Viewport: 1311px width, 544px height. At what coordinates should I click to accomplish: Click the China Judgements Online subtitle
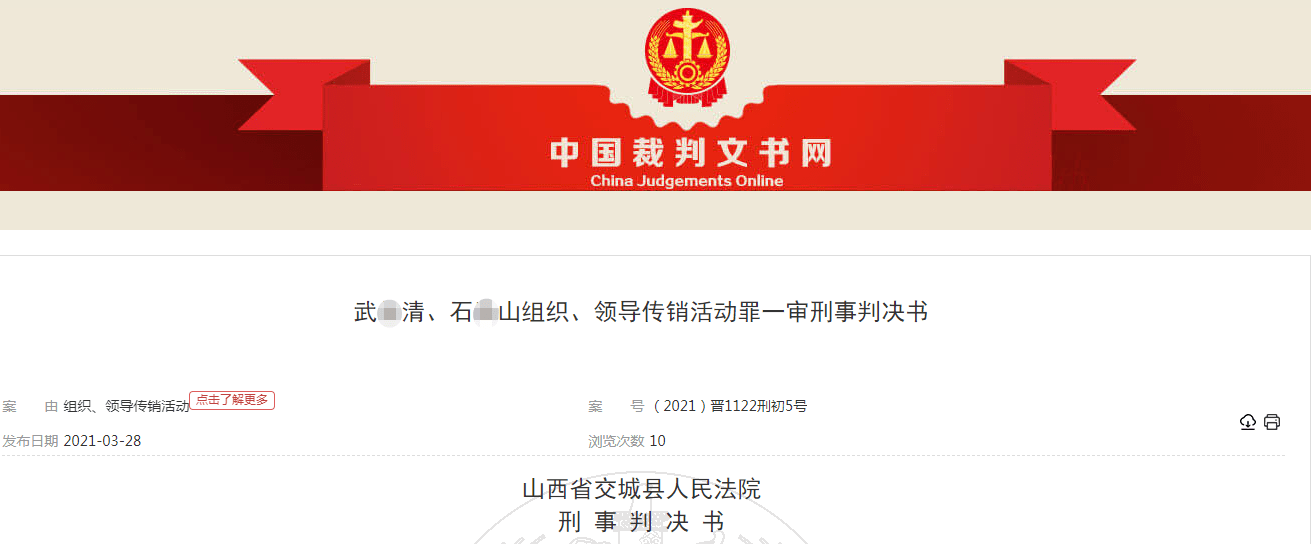(687, 181)
